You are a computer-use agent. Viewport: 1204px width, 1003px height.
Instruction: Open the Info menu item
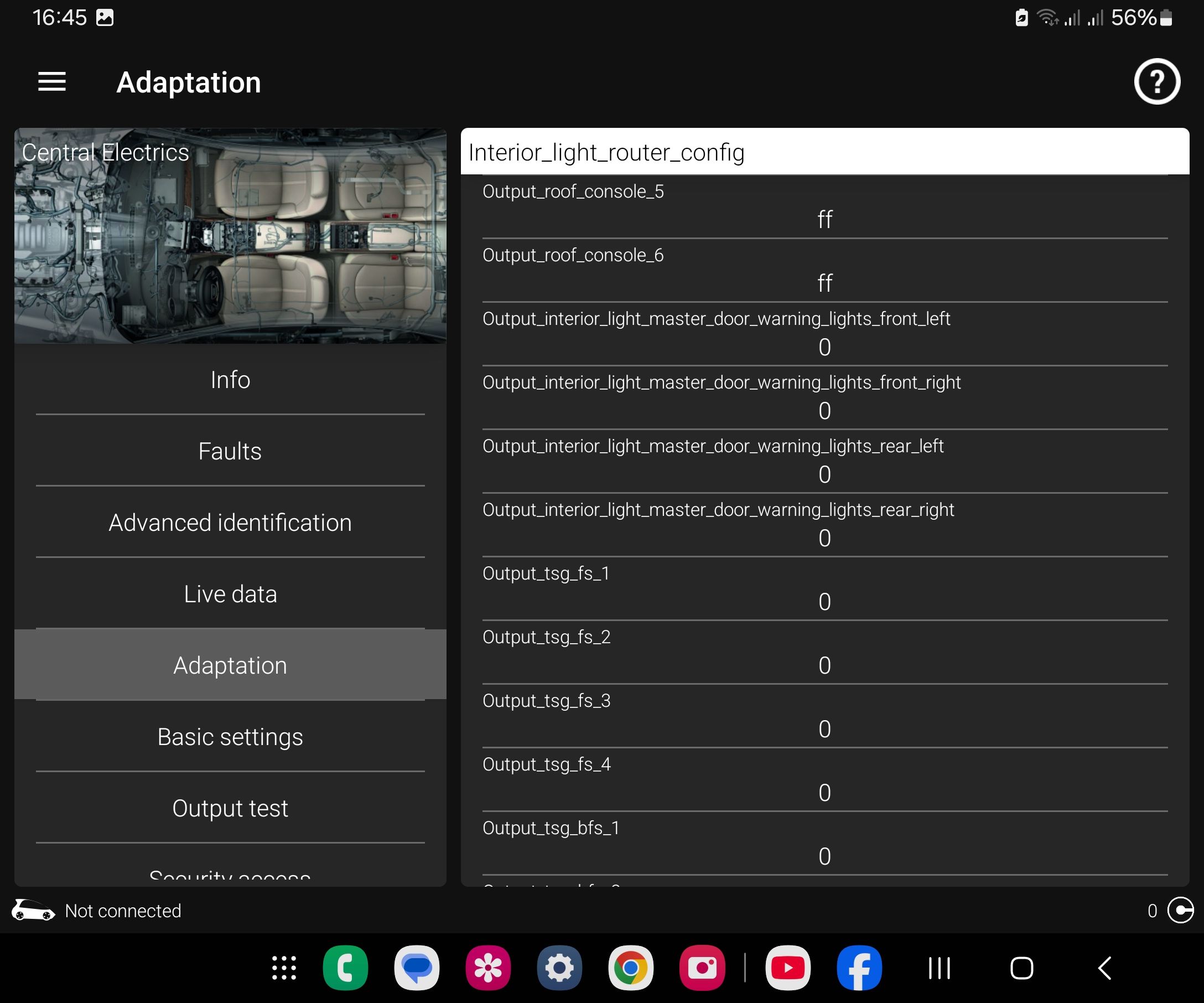pos(230,380)
